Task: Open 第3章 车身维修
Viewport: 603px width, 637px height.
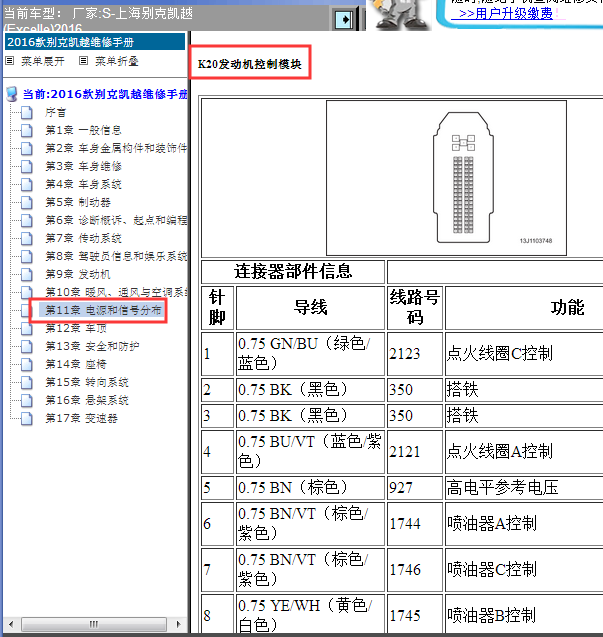Action: point(83,166)
